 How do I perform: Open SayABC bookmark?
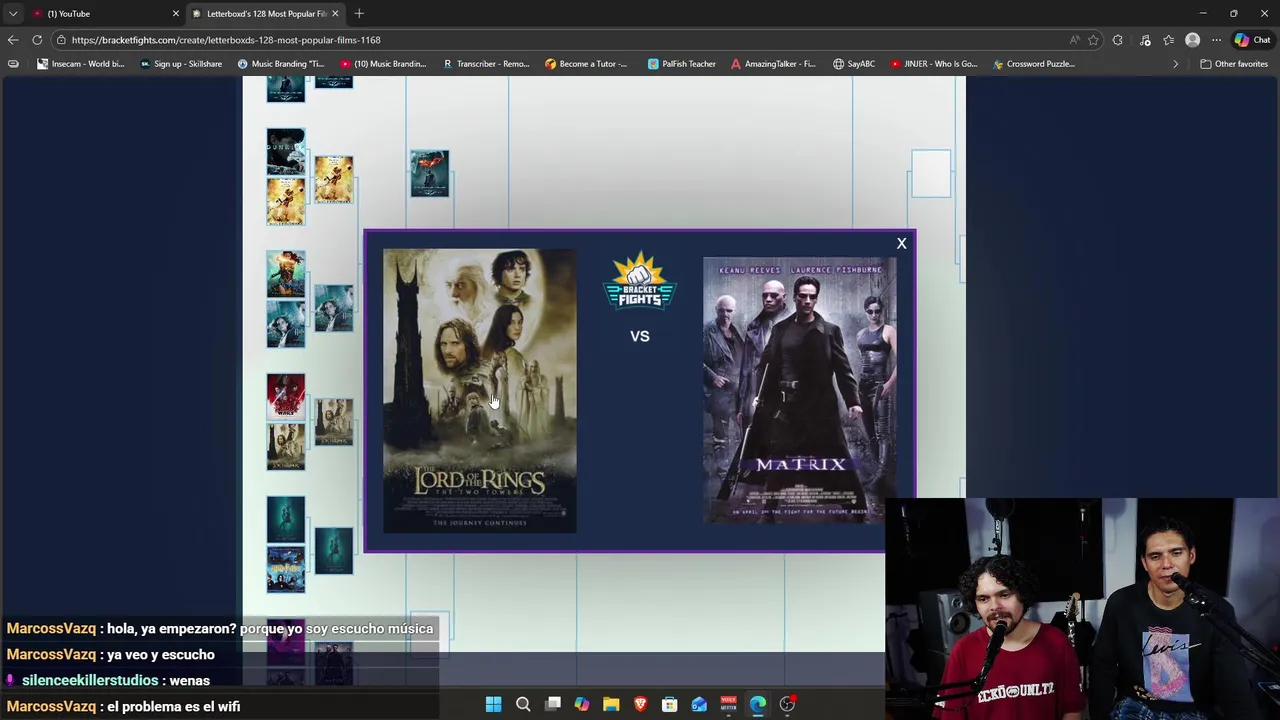pyautogui.click(x=853, y=64)
